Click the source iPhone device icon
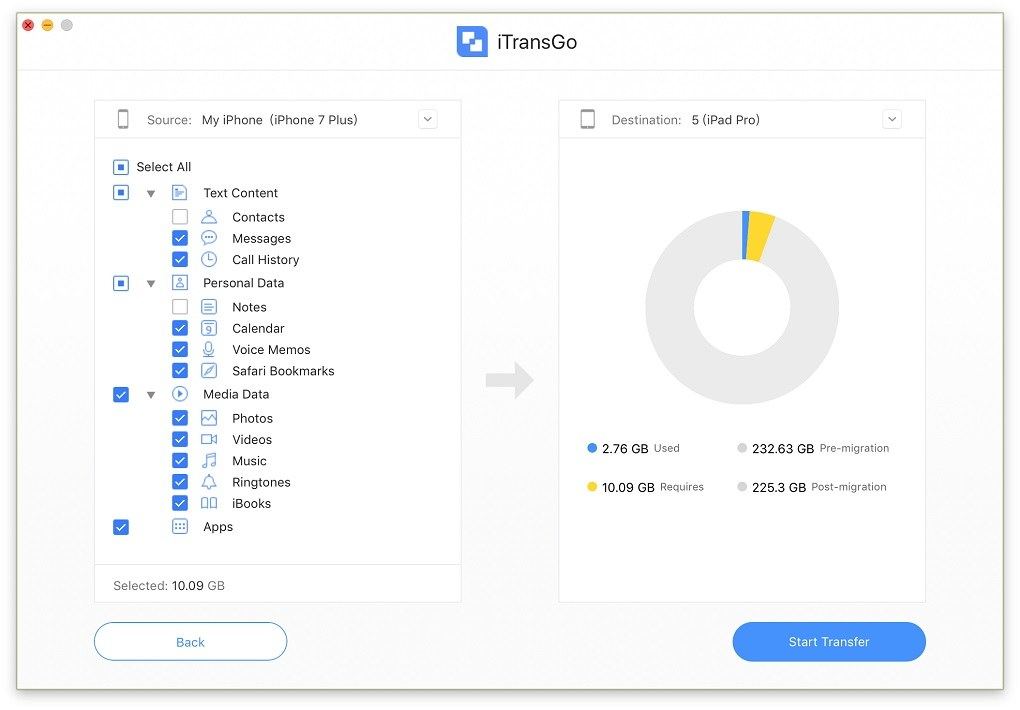The image size is (1020, 710). [123, 119]
